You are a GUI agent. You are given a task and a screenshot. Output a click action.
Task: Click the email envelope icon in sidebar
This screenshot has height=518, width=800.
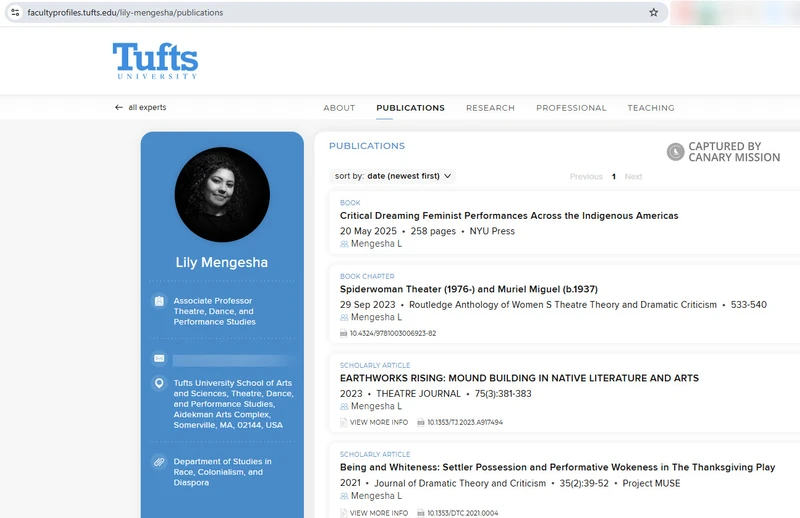(x=159, y=358)
